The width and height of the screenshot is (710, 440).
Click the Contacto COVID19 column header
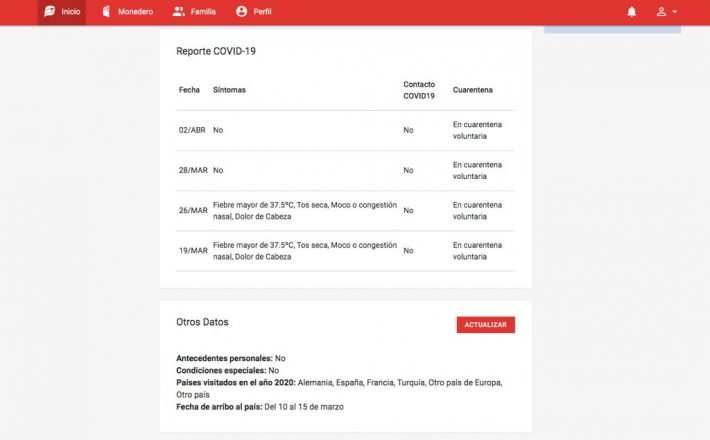(419, 90)
